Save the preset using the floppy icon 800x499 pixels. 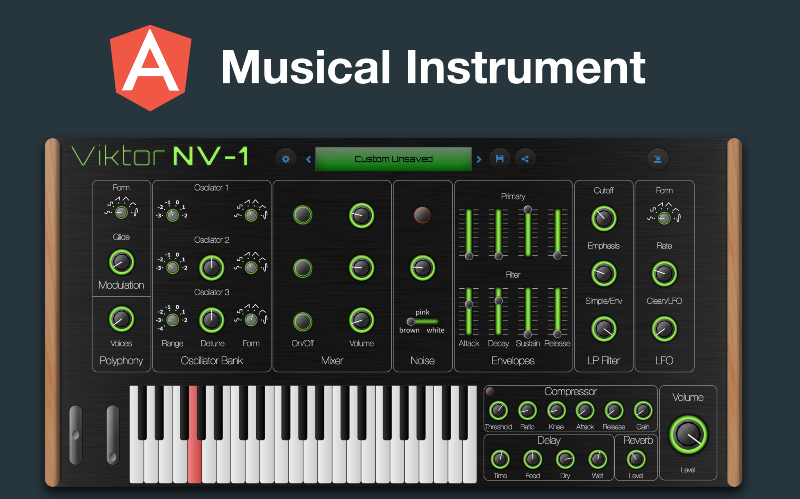tap(499, 159)
